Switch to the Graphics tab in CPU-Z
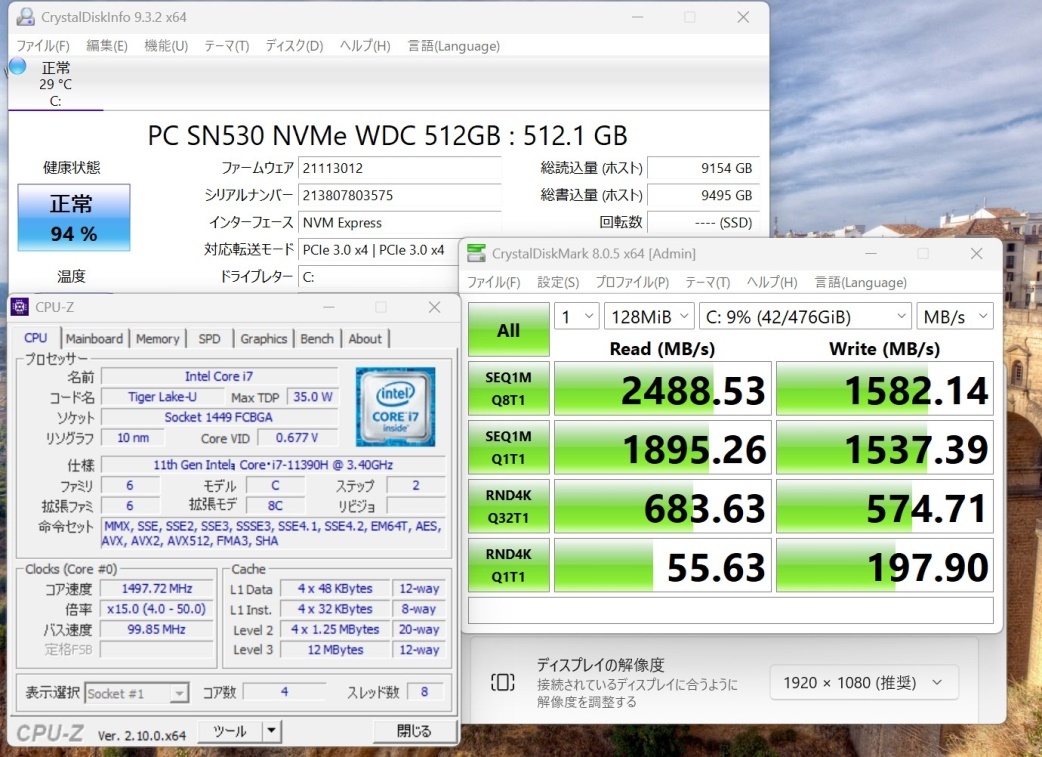This screenshot has height=757, width=1042. [x=264, y=339]
